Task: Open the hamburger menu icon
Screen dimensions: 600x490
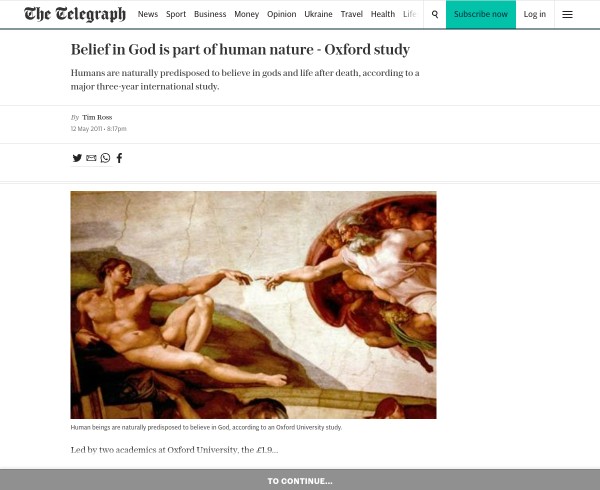Action: [567, 15]
